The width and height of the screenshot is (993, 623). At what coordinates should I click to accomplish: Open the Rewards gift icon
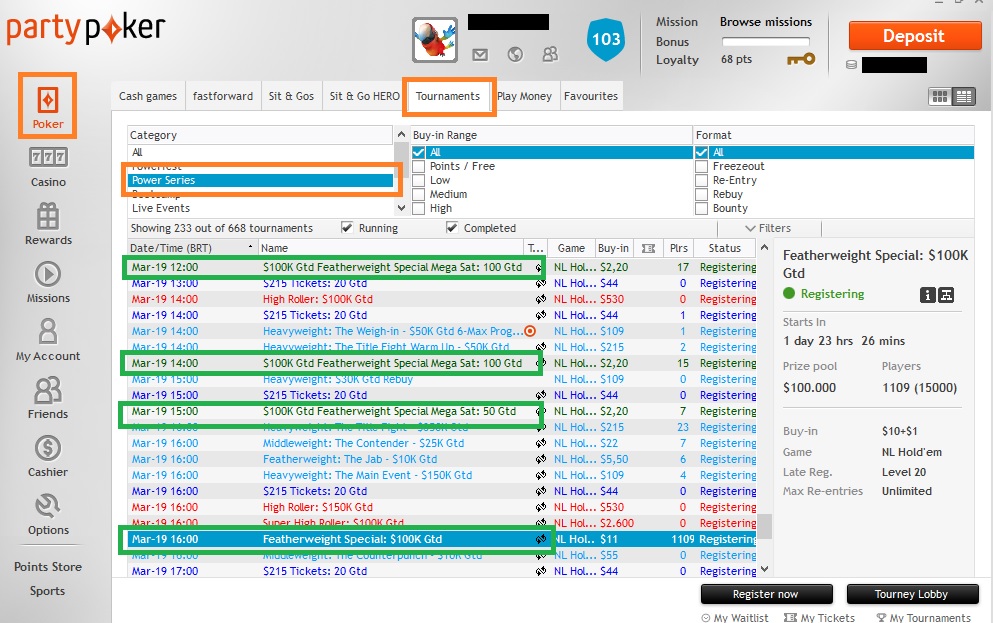pyautogui.click(x=48, y=216)
